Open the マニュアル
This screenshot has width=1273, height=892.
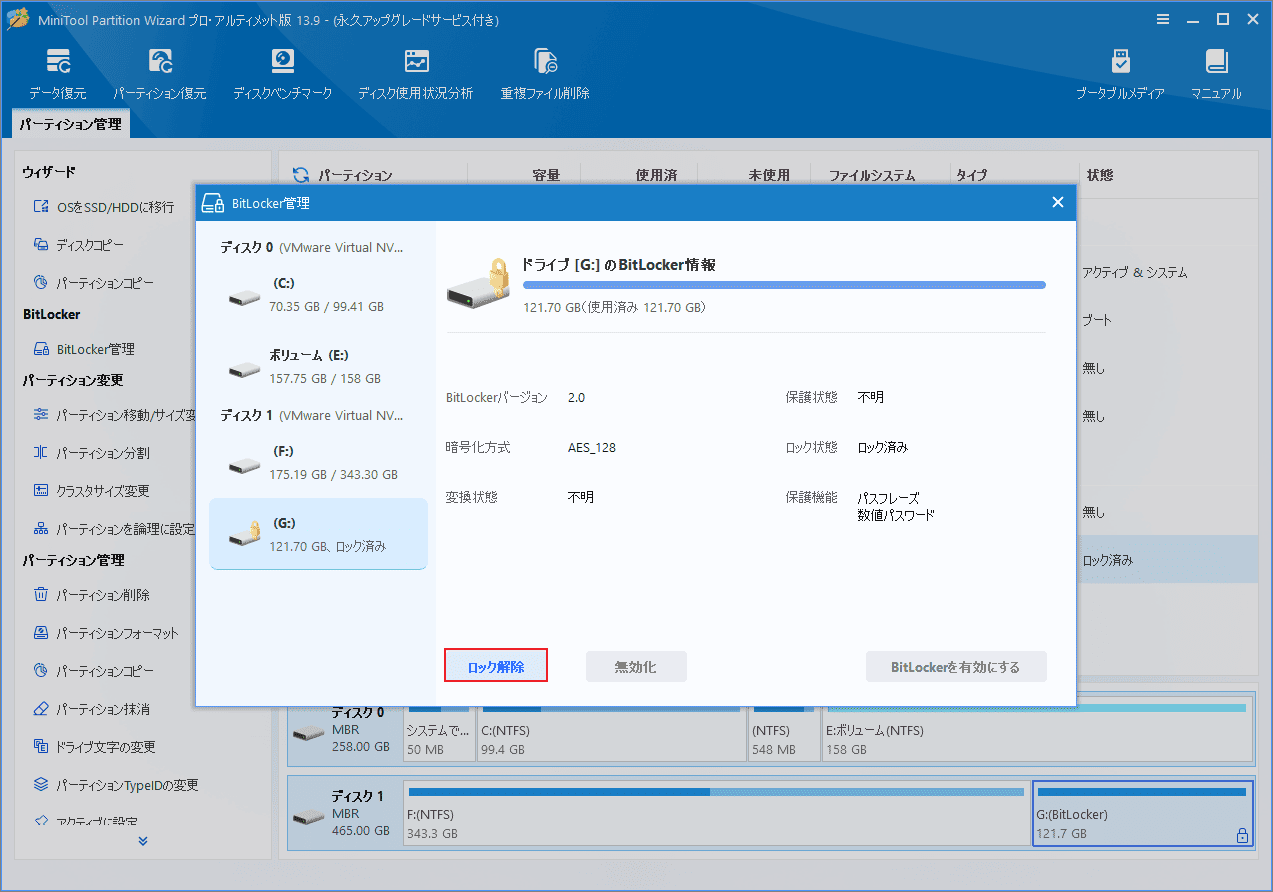1216,74
